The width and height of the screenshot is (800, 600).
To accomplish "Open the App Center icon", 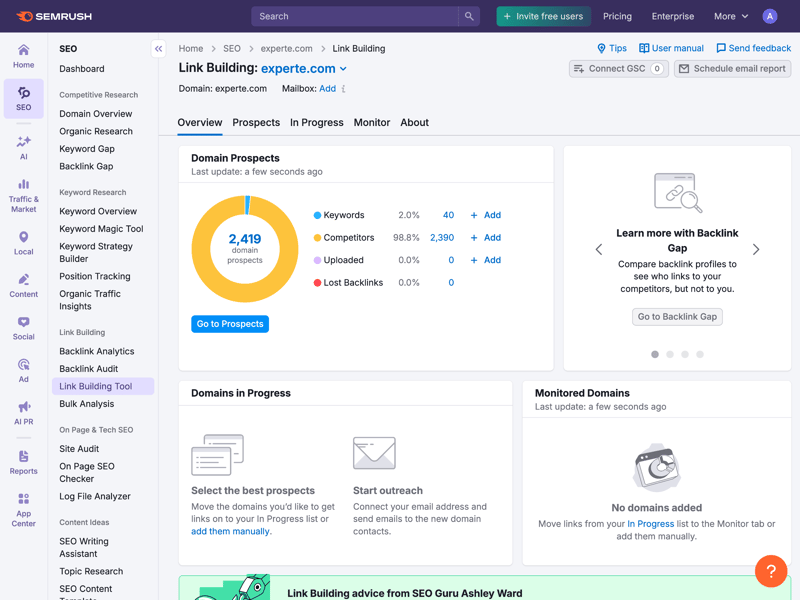I will (x=23, y=508).
